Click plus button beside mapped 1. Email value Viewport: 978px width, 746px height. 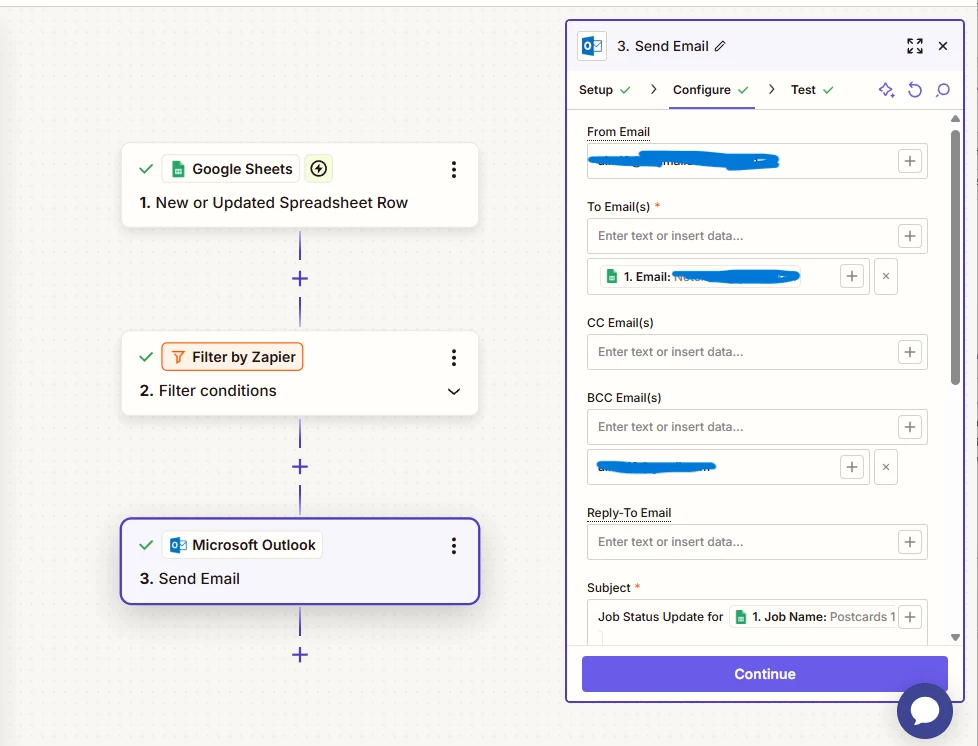tap(851, 276)
